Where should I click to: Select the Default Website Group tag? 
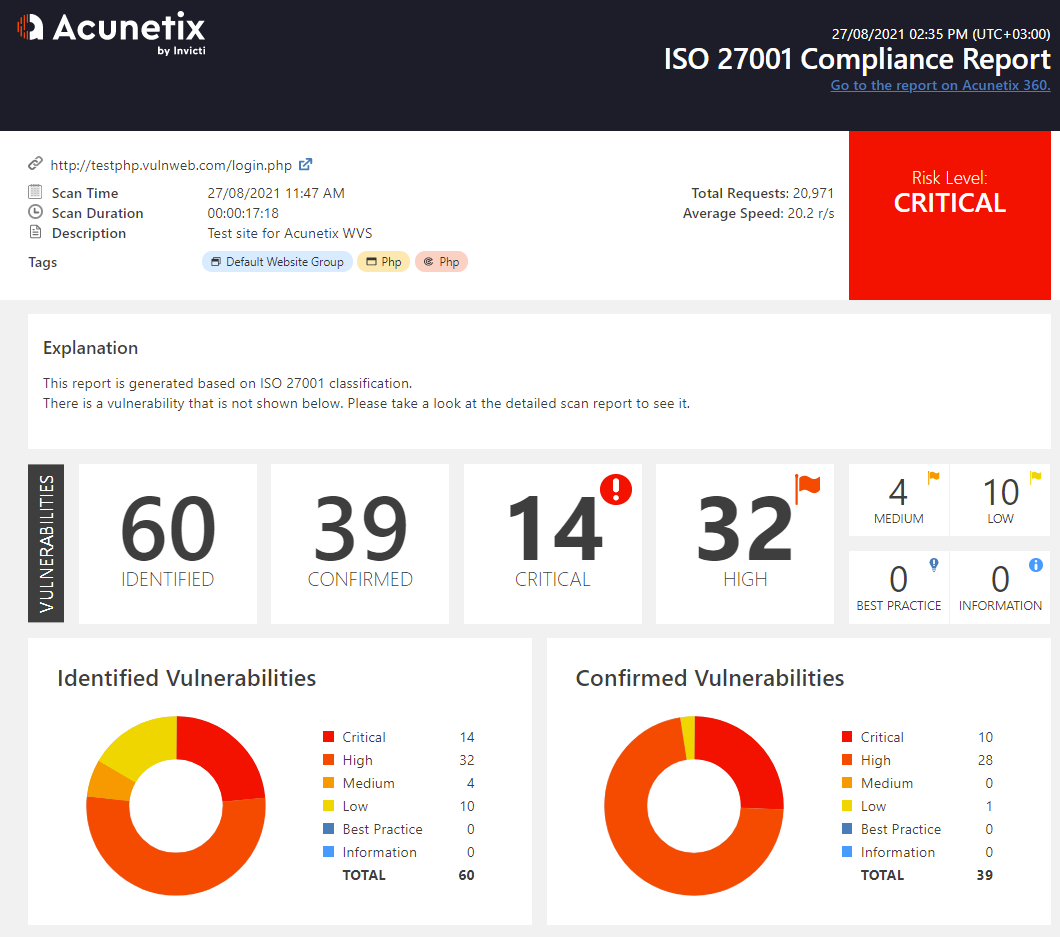pos(277,262)
